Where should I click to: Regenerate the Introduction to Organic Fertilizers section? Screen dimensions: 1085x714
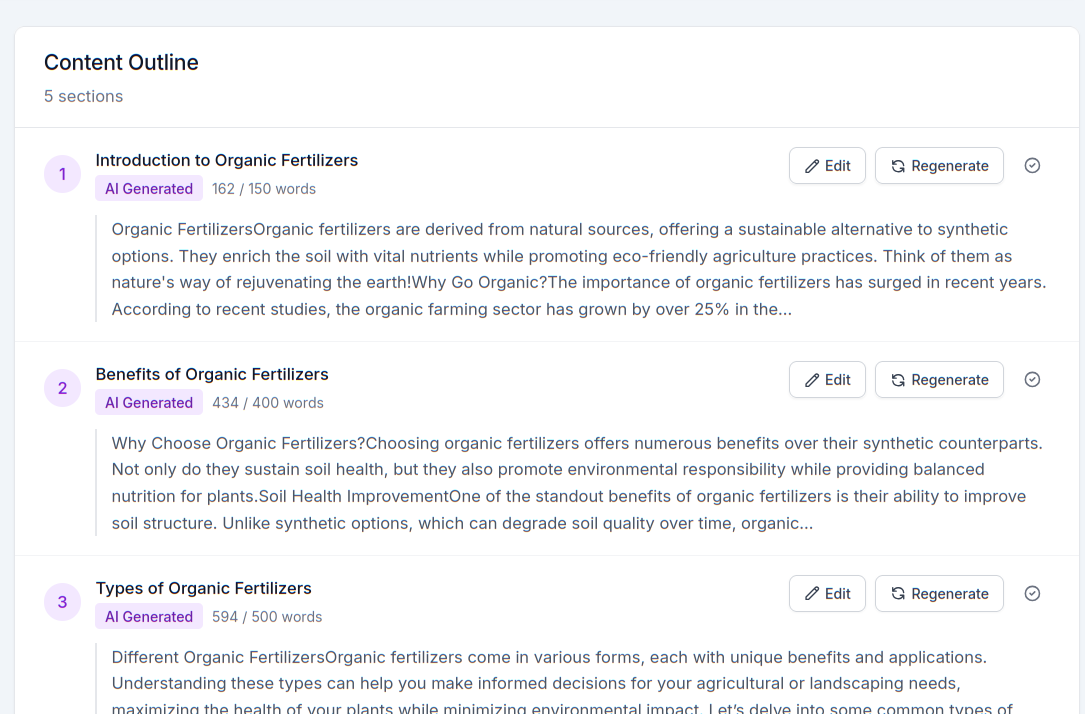click(939, 166)
